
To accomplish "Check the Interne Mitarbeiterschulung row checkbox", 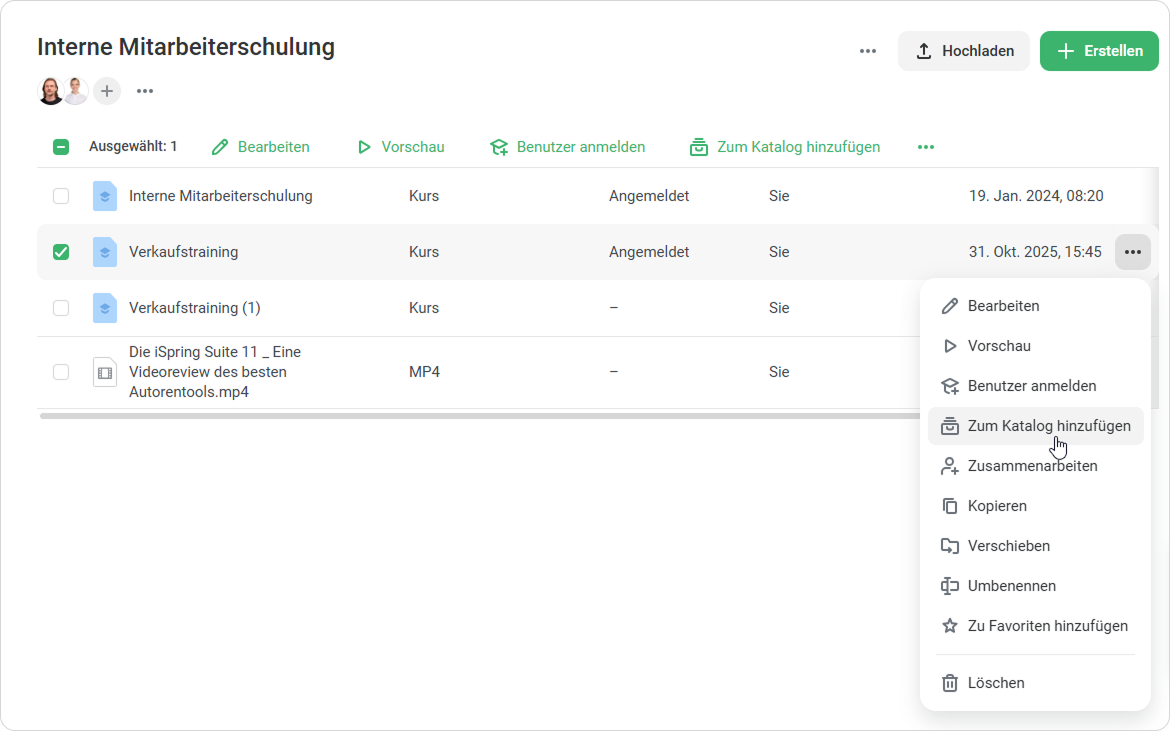I will (x=61, y=196).
